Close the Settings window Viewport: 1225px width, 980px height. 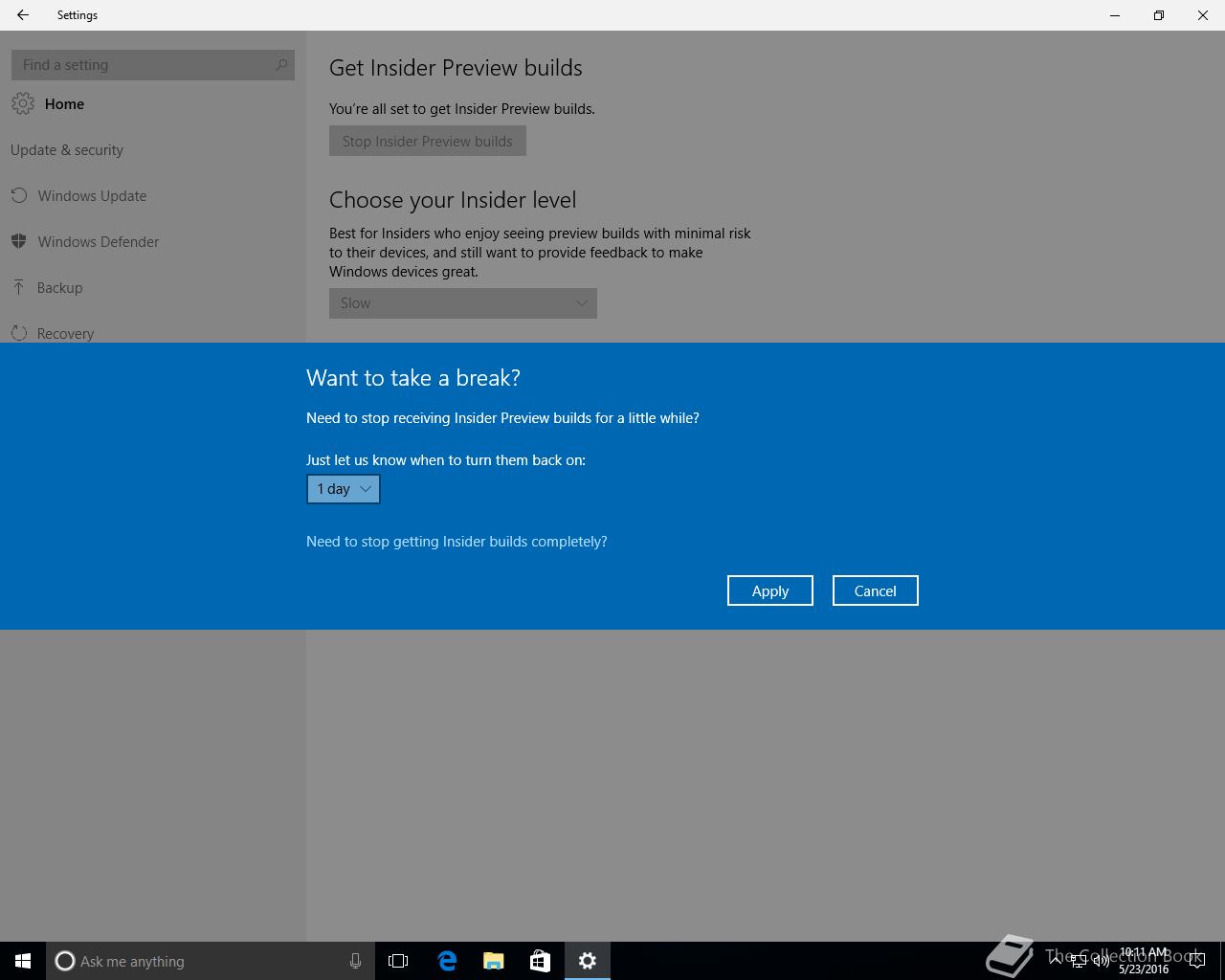tap(1203, 15)
